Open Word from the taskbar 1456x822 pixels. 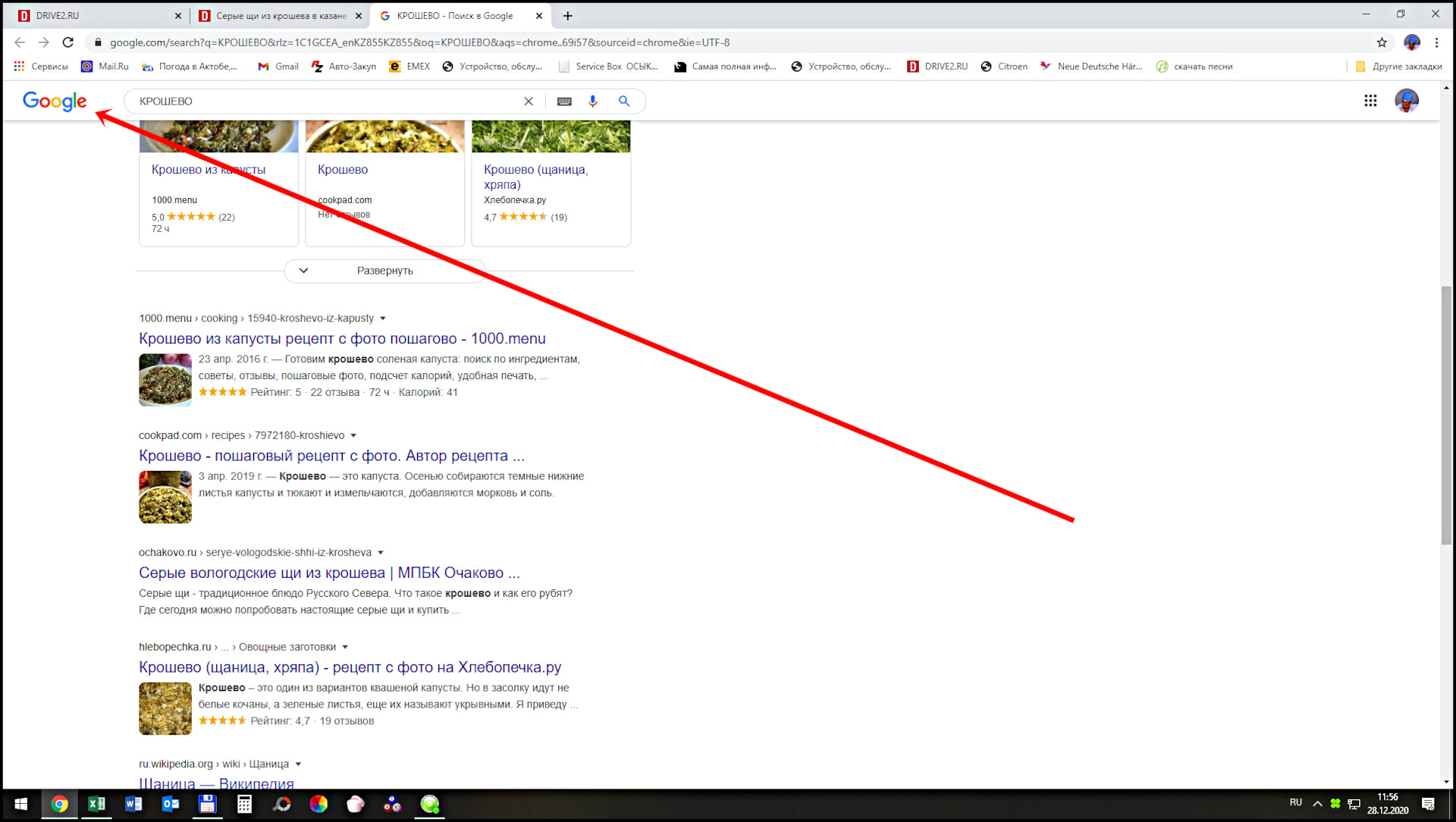tap(133, 804)
